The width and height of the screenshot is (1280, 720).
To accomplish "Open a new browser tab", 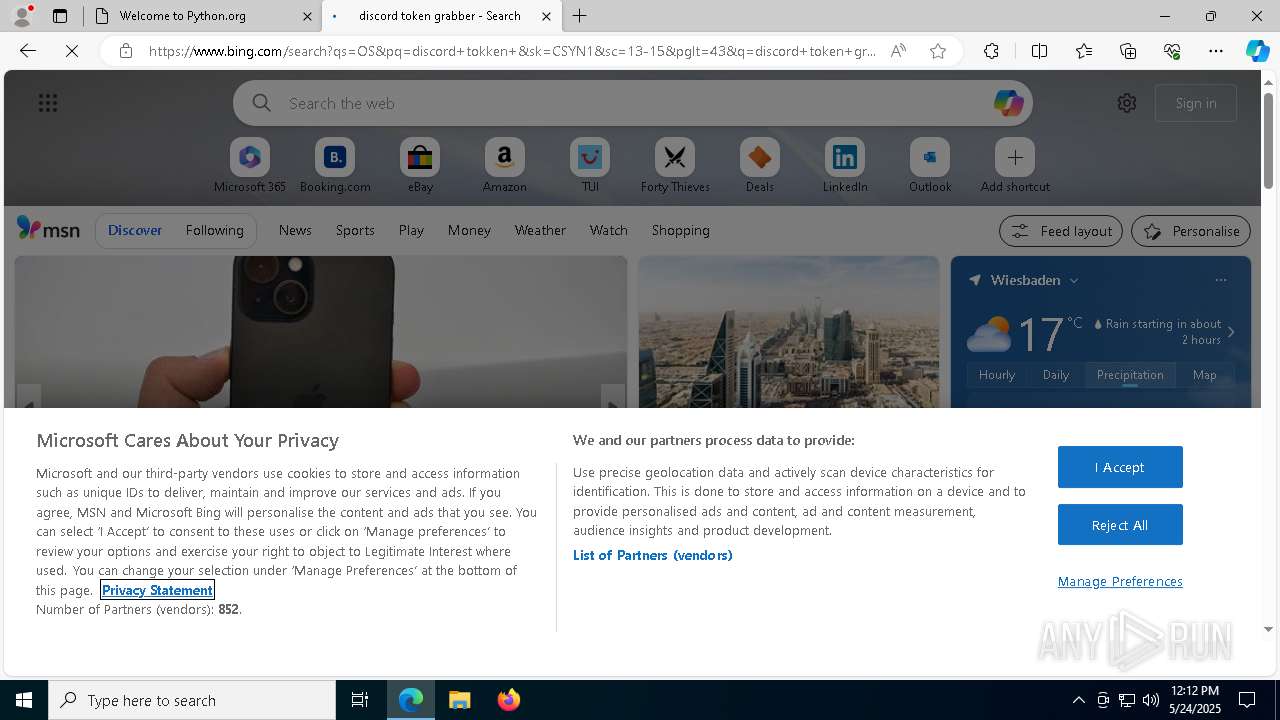I will 580,16.
